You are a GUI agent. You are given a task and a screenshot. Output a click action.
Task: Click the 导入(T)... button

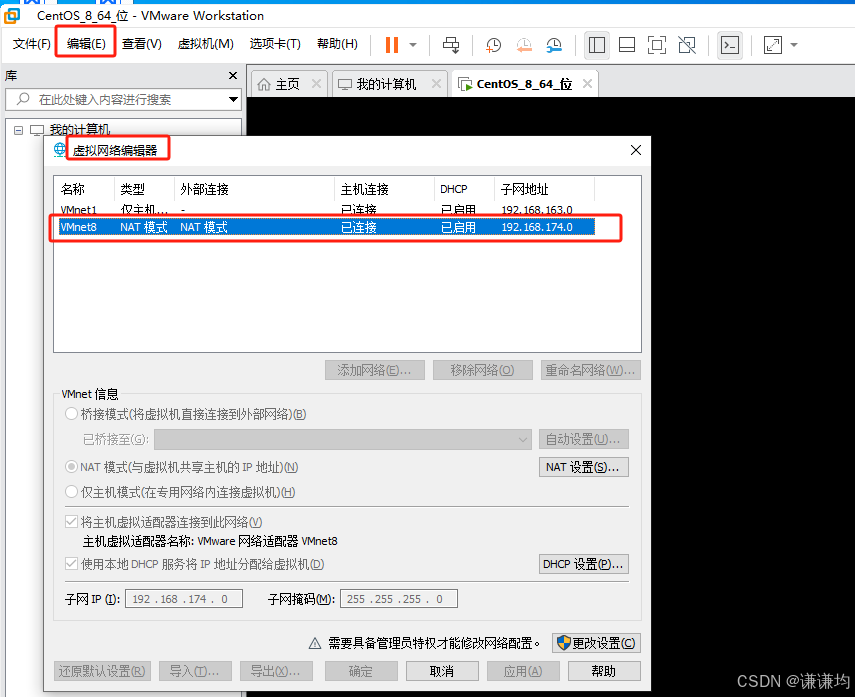pos(195,671)
